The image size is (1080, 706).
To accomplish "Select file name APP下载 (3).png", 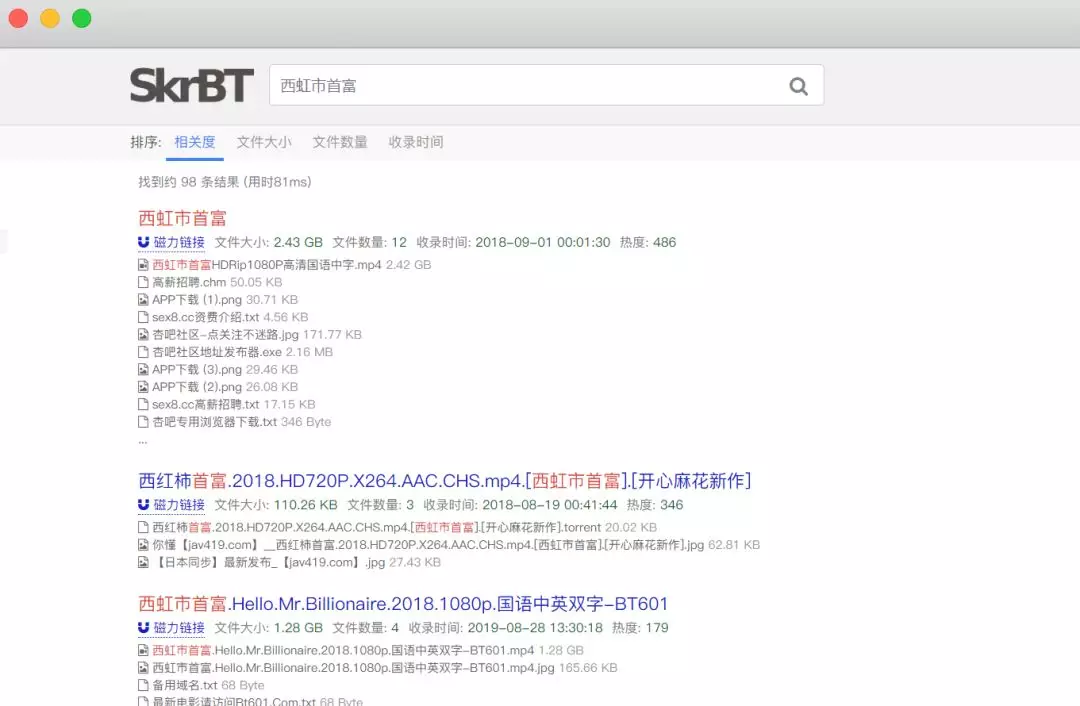I will [x=197, y=369].
